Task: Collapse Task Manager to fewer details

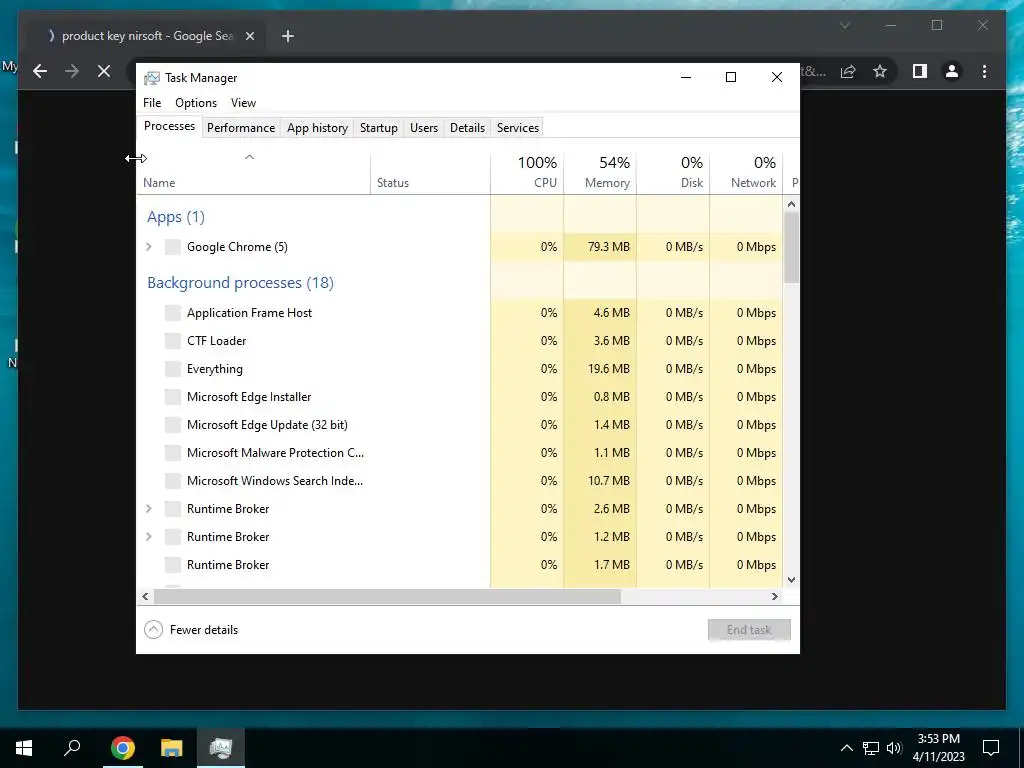Action: [191, 630]
